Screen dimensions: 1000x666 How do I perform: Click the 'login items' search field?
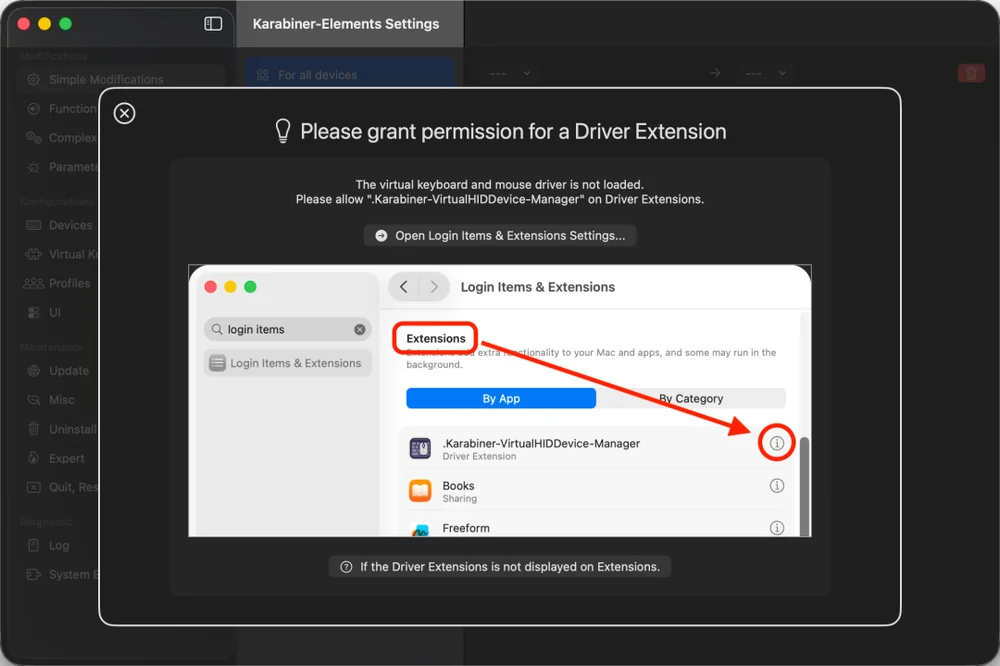tap(288, 329)
